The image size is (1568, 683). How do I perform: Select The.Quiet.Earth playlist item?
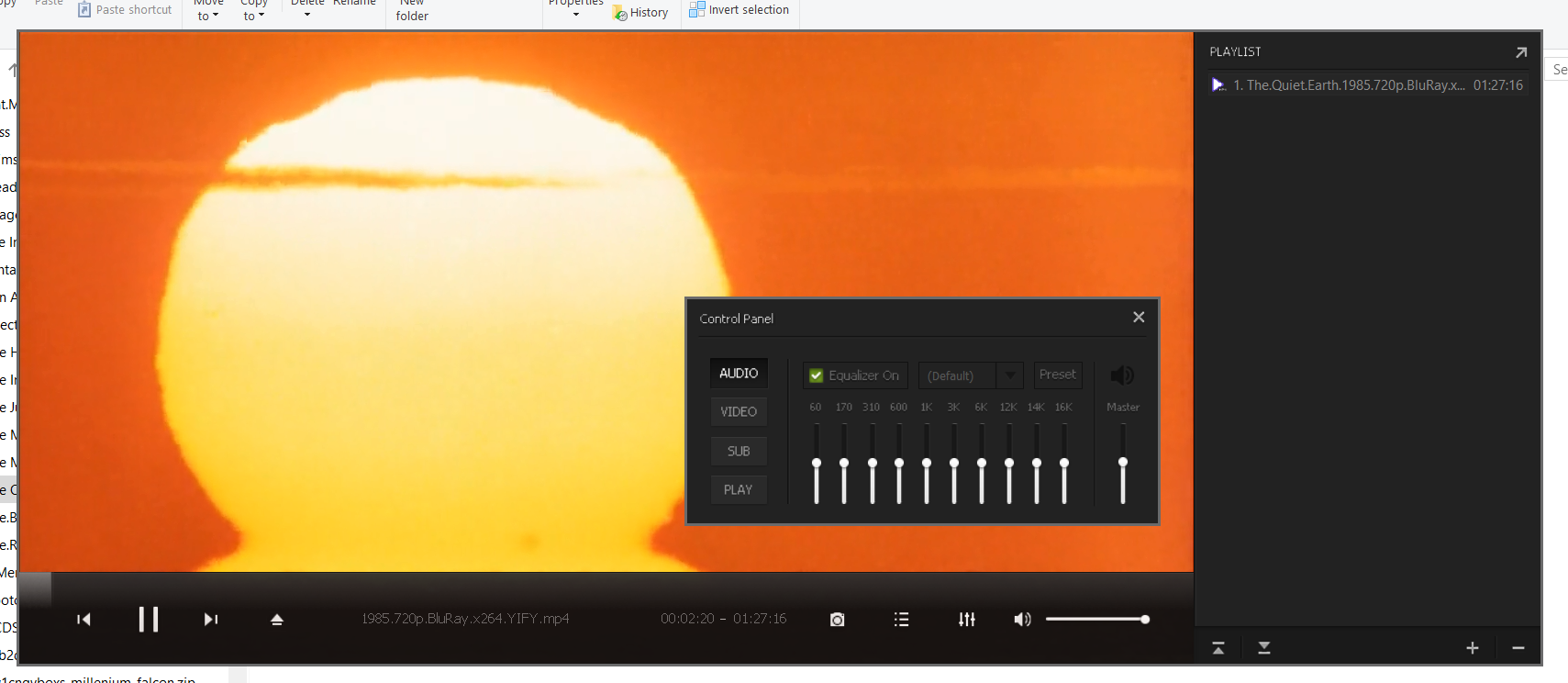[1367, 85]
